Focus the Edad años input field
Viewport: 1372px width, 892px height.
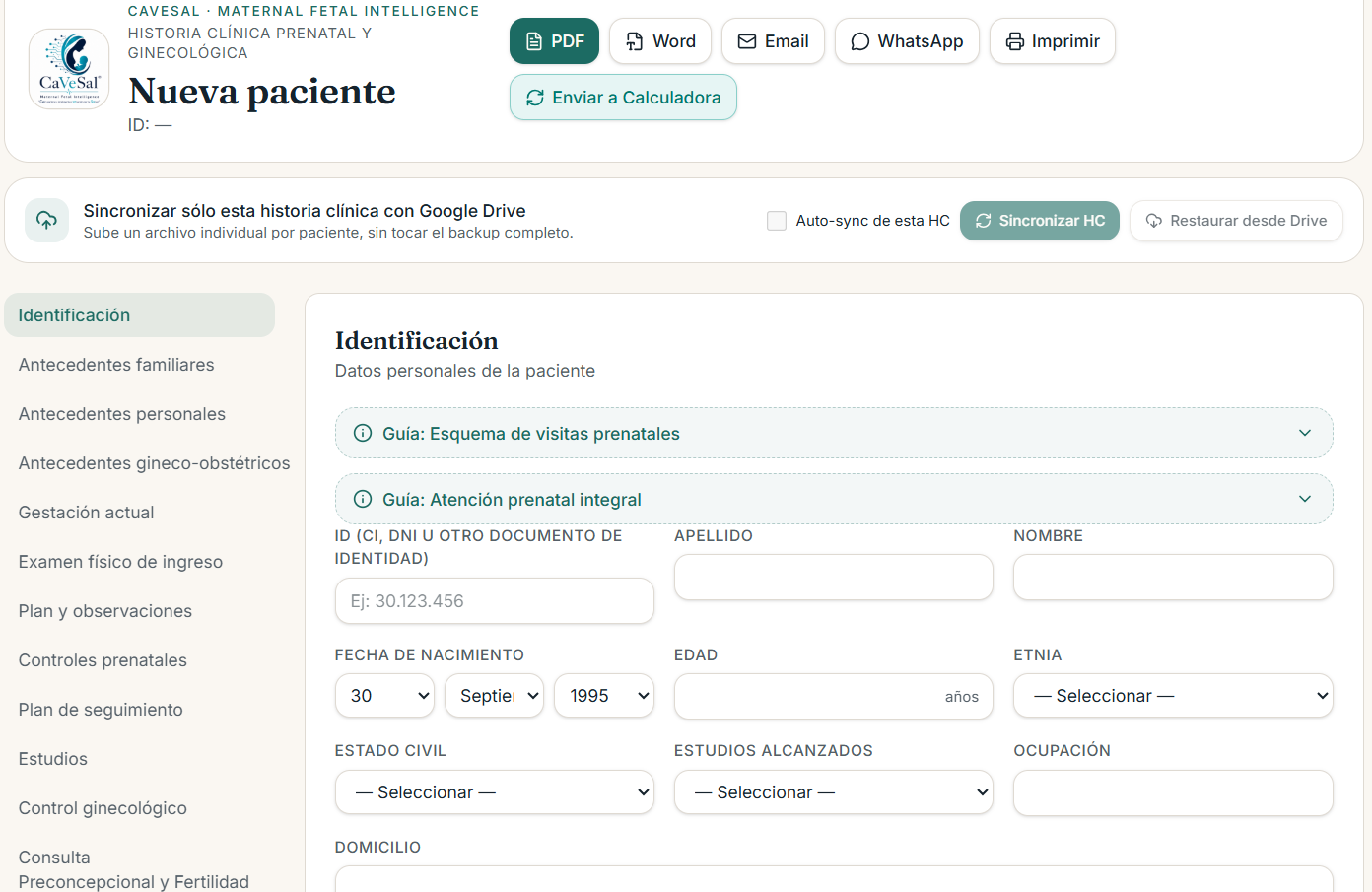(x=834, y=697)
